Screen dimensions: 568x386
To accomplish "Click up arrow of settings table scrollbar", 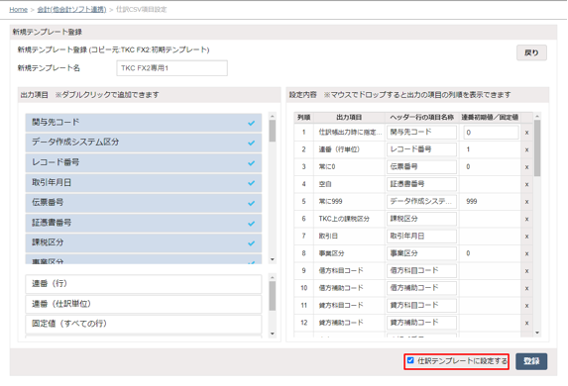I will (x=537, y=116).
